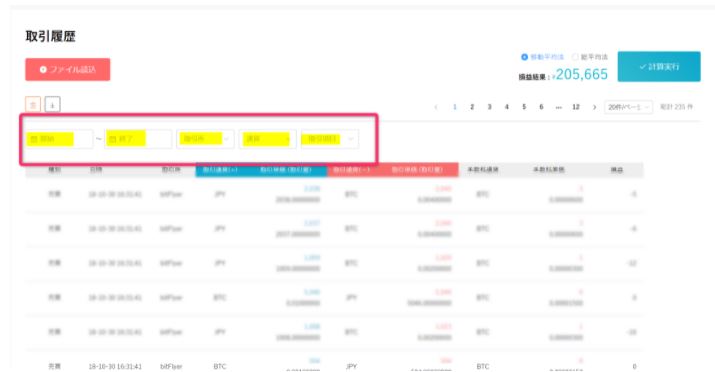Viewport: 715px width, 372px height.
Task: Click the start date (開始) field
Action: tap(59, 139)
